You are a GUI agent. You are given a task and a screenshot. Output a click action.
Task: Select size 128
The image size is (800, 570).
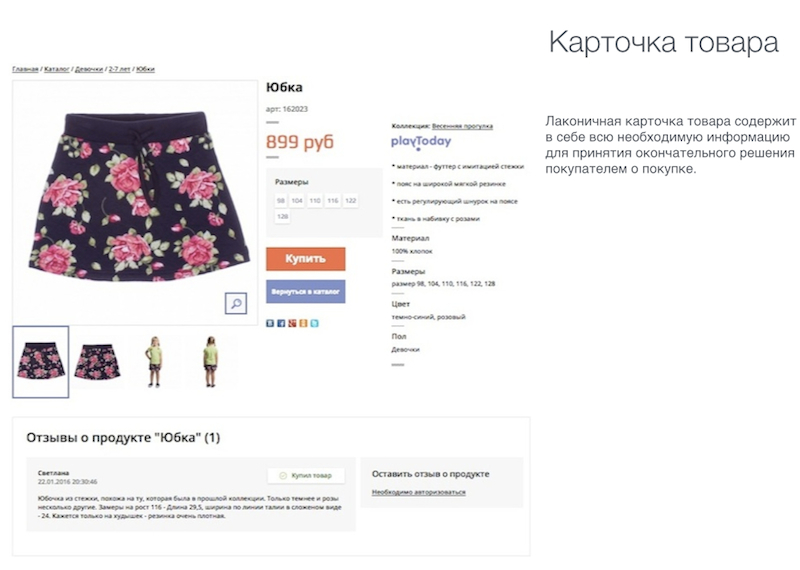(x=283, y=216)
